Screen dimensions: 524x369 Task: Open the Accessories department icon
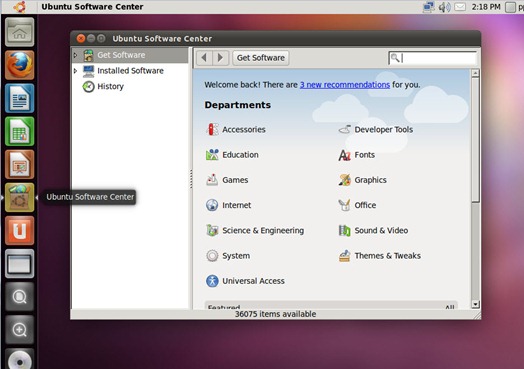[212, 129]
